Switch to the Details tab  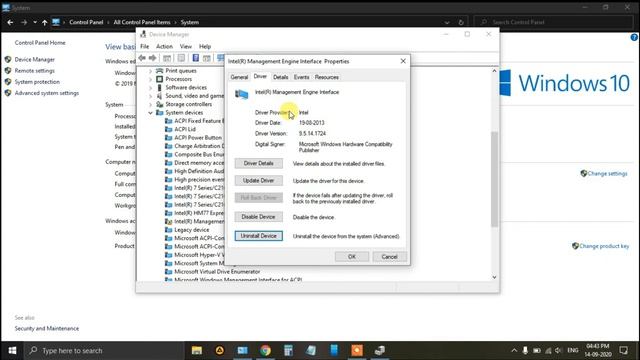pyautogui.click(x=280, y=77)
